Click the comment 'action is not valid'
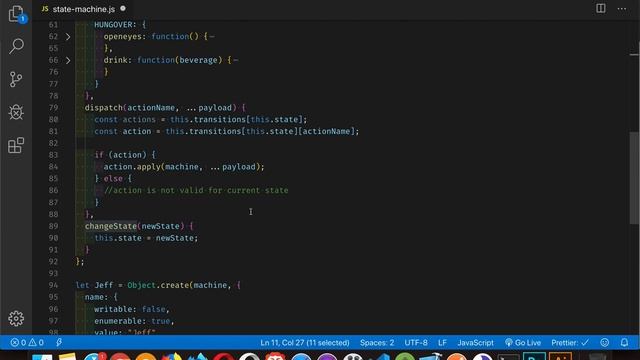This screenshot has width=640, height=360. (x=196, y=191)
